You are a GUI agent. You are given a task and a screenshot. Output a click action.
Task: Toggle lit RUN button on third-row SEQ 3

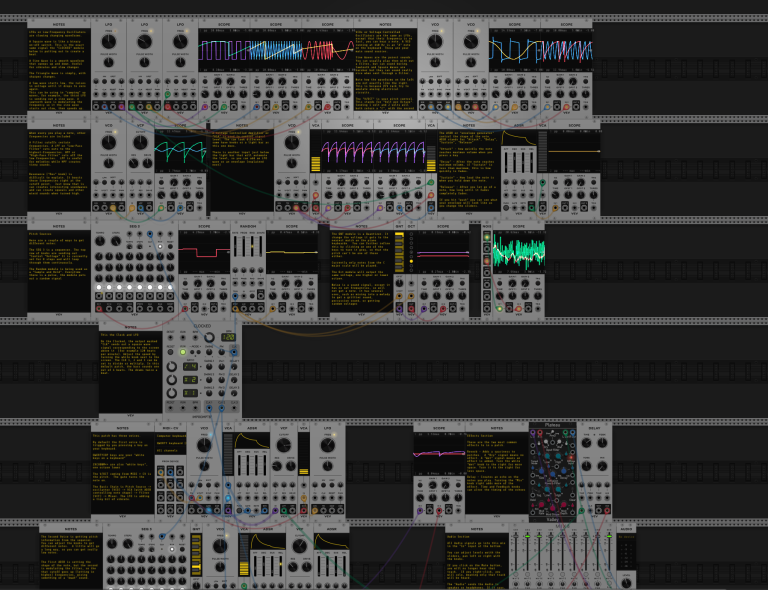click(160, 247)
